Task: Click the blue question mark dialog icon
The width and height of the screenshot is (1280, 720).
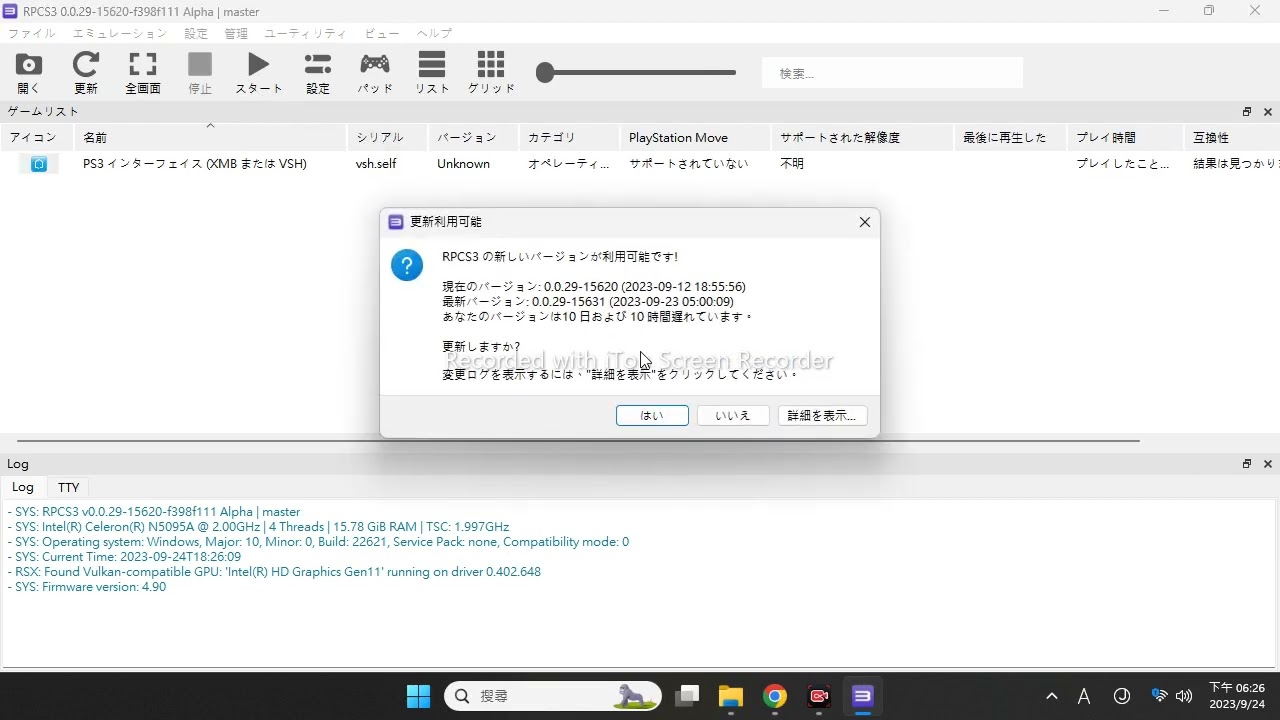Action: point(407,265)
